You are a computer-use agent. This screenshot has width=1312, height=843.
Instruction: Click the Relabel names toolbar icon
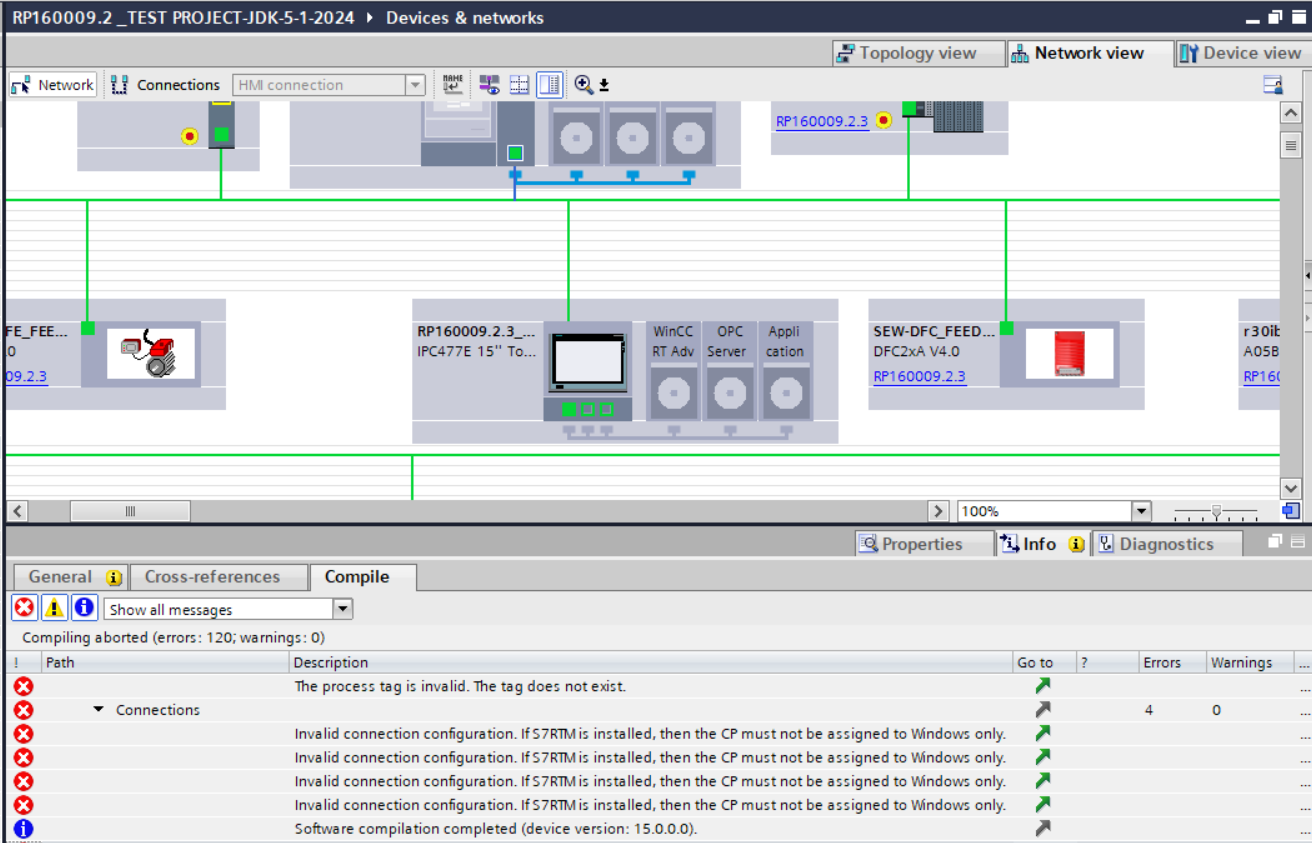453,85
